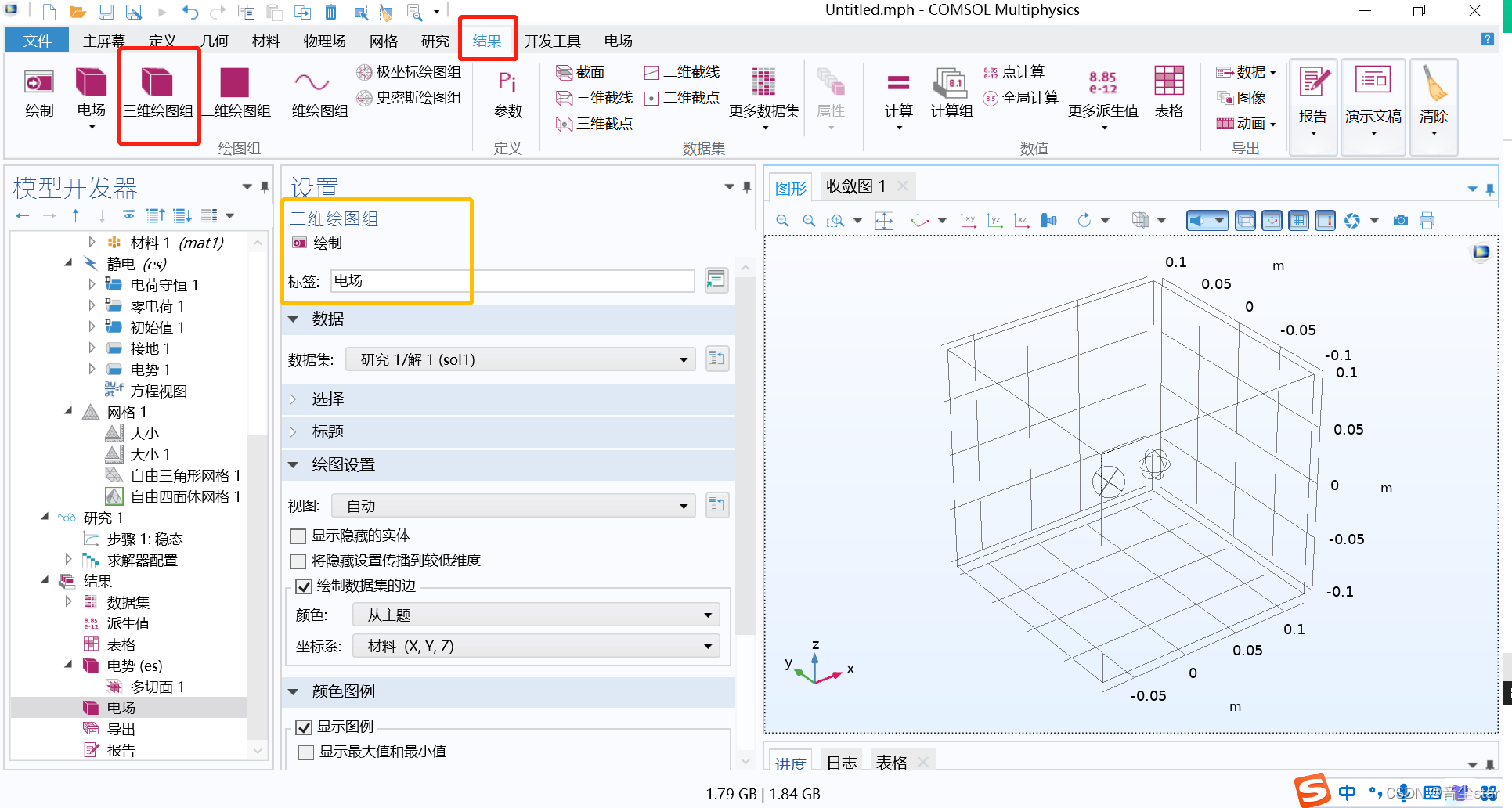Take a snapshot with the camera icon

(1401, 221)
